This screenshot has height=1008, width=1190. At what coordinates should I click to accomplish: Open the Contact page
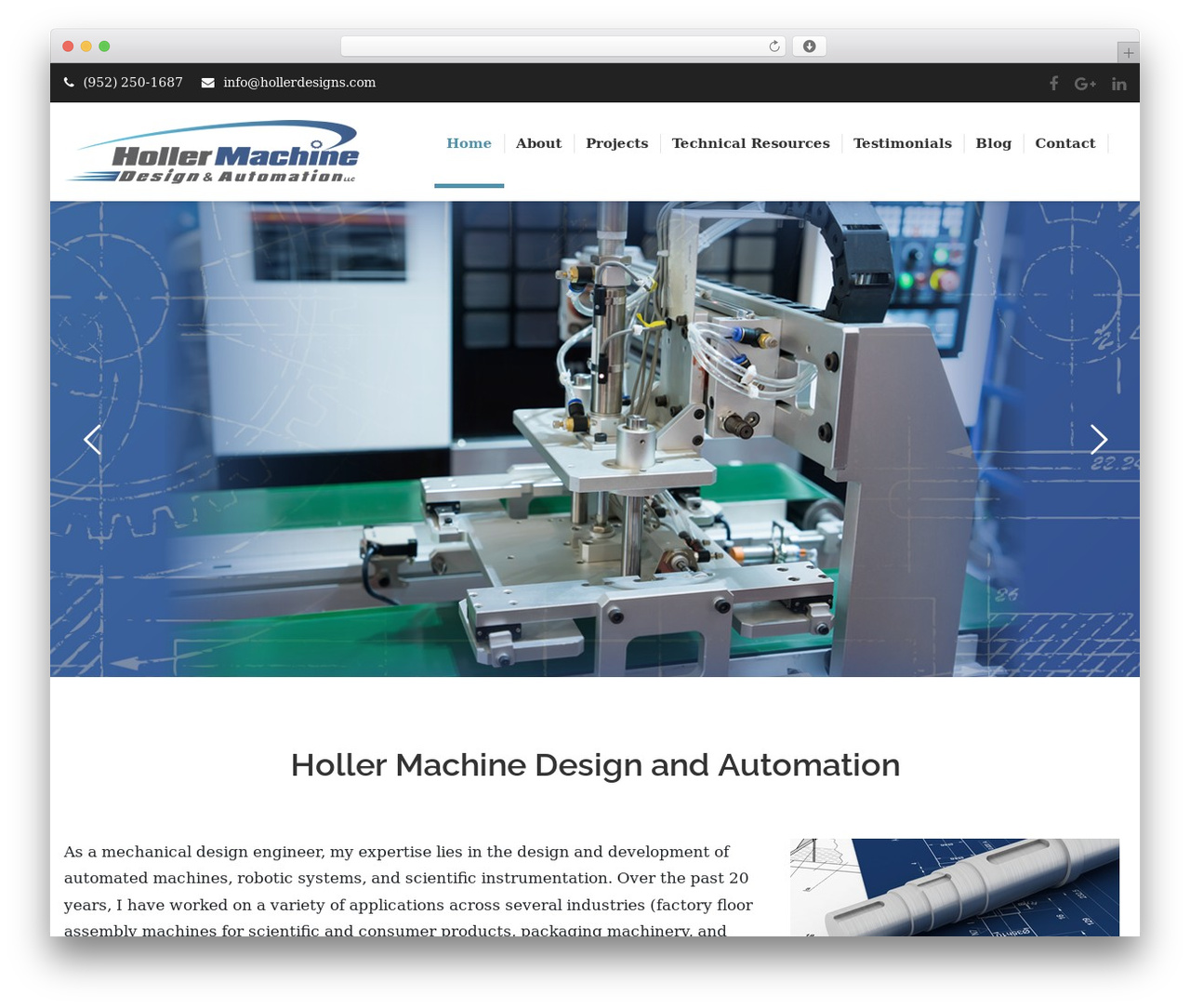point(1064,143)
